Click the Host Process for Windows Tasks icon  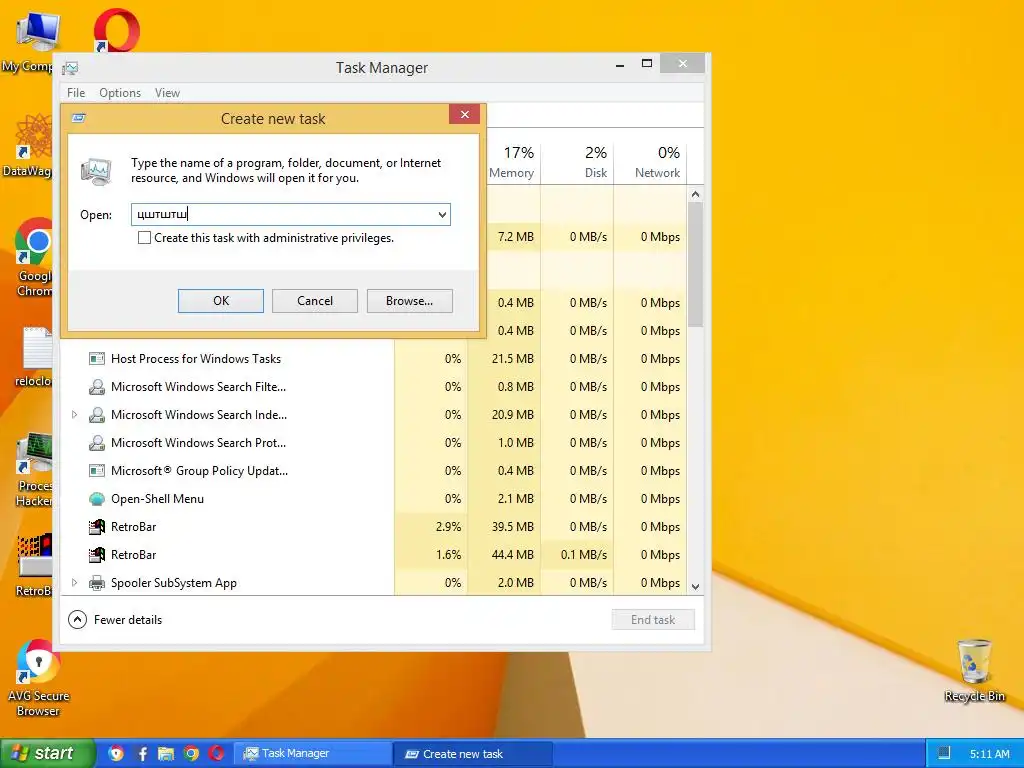click(x=97, y=359)
